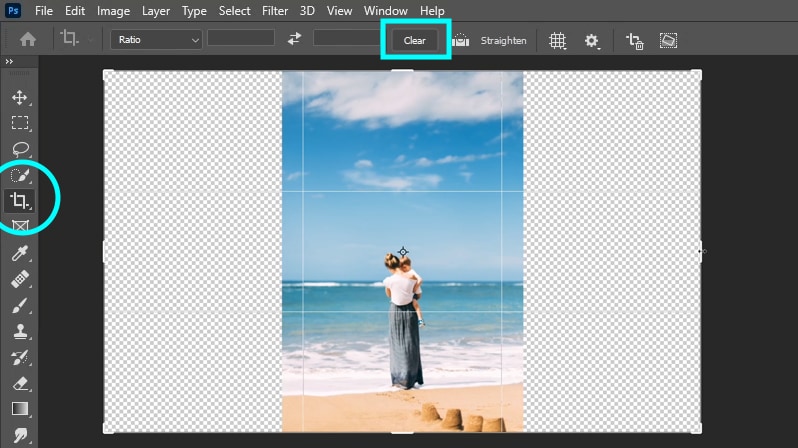Click the Clear button
This screenshot has width=798, height=448.
click(x=415, y=40)
